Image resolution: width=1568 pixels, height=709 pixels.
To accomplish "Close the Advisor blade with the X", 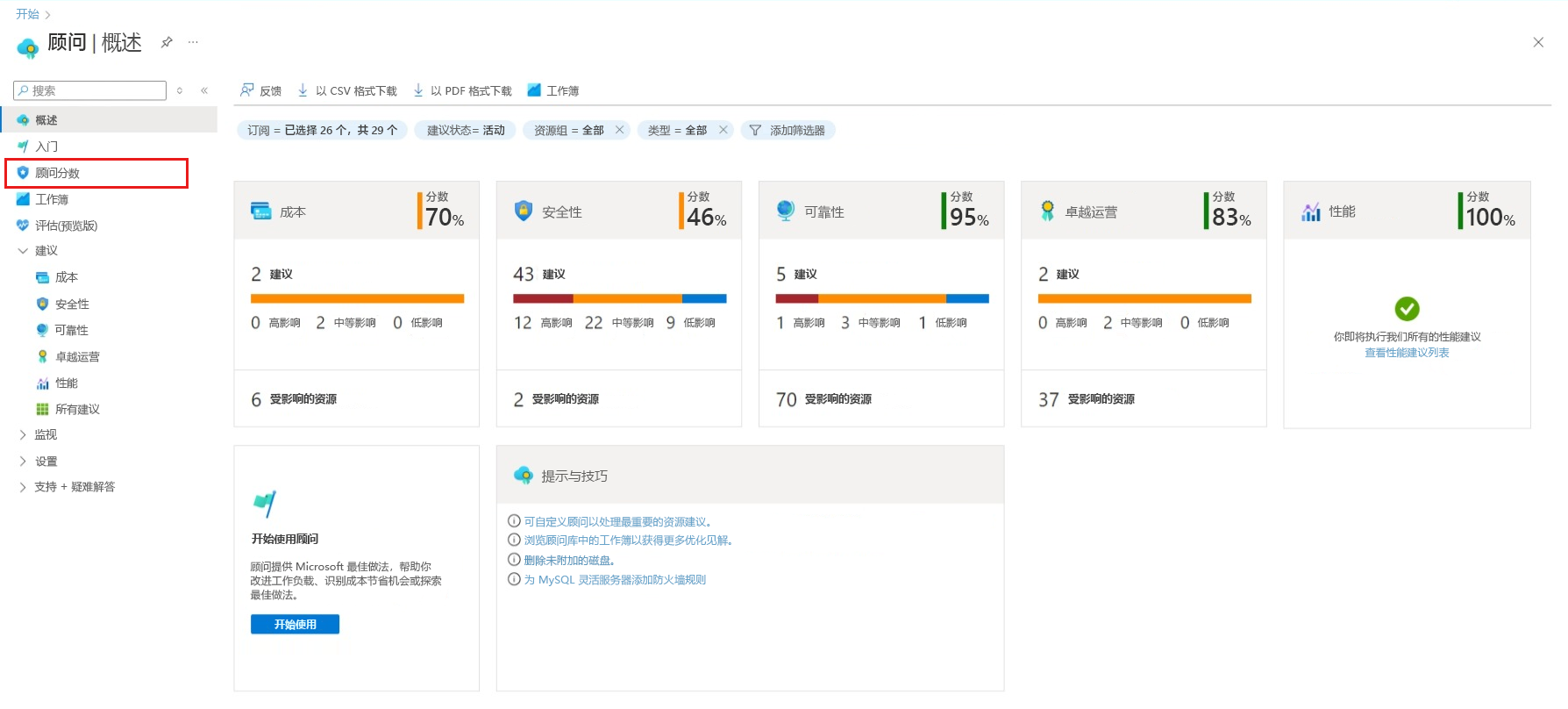I will pos(1538,42).
